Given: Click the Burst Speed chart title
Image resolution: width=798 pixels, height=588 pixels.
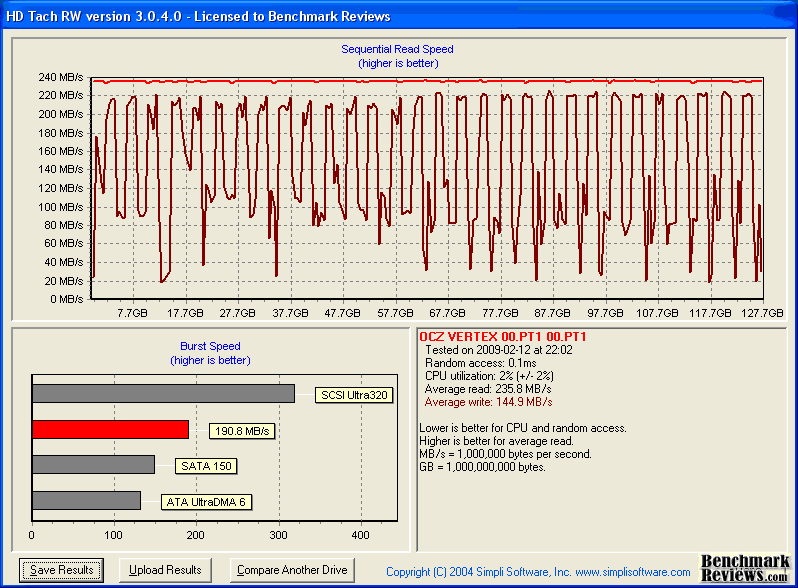Looking at the screenshot, I should [210, 346].
